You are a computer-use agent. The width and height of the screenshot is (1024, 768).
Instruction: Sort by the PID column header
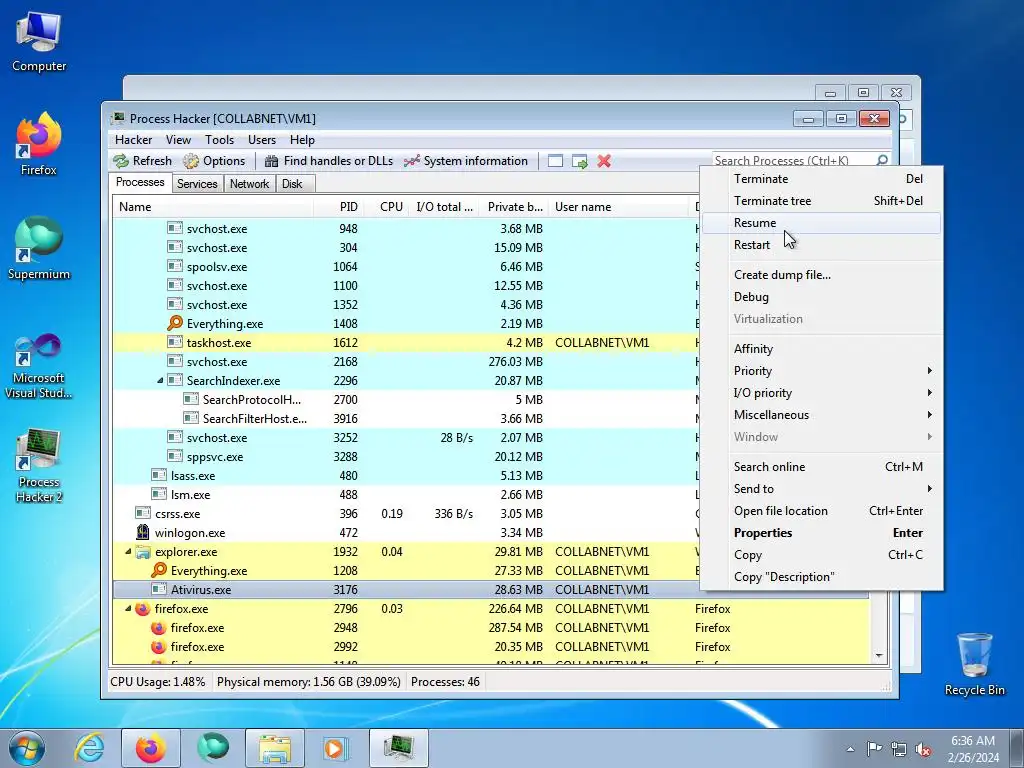[x=338, y=207]
